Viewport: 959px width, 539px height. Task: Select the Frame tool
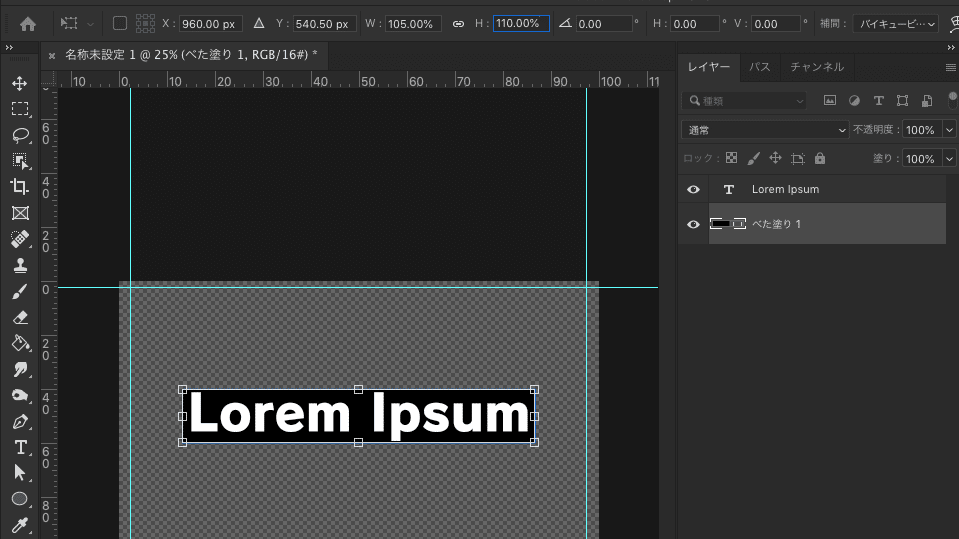coord(20,213)
